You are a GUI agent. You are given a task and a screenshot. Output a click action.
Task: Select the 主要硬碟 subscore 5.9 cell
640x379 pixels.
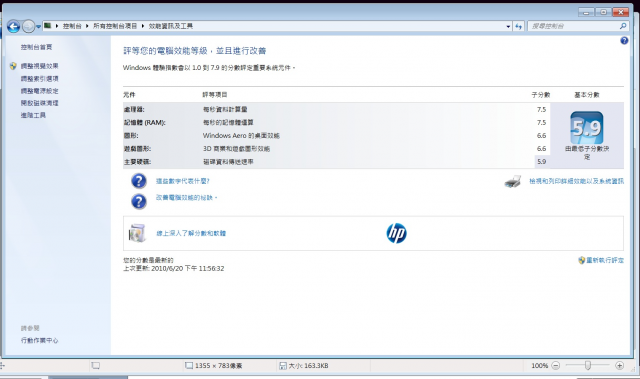542,162
